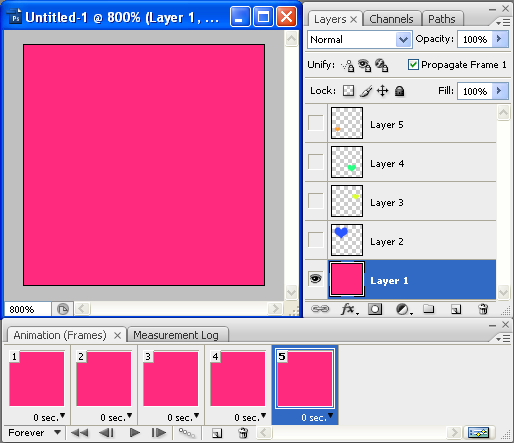
Task: Uncheck Propagate Frame 1 checkbox
Action: [x=413, y=64]
